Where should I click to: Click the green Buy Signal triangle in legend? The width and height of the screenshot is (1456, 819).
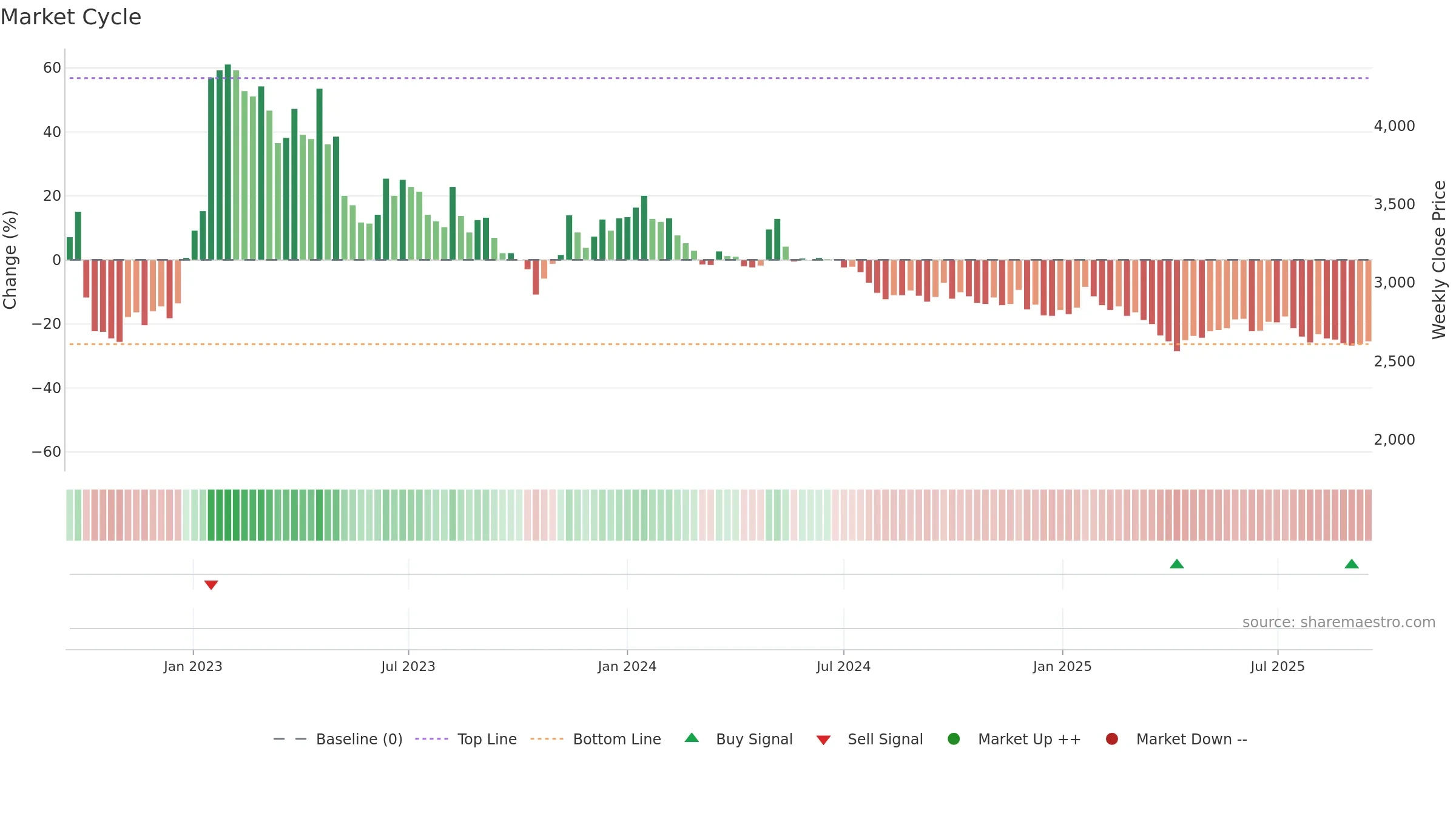pyautogui.click(x=692, y=738)
